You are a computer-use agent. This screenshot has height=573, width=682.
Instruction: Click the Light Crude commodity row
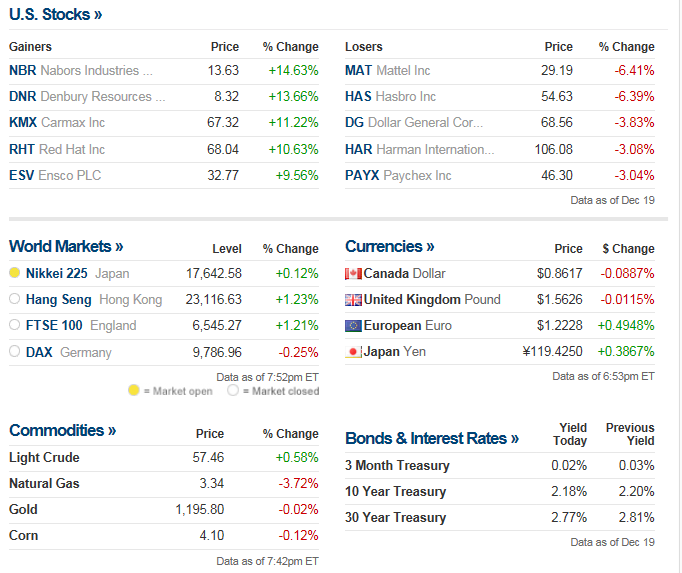click(164, 458)
